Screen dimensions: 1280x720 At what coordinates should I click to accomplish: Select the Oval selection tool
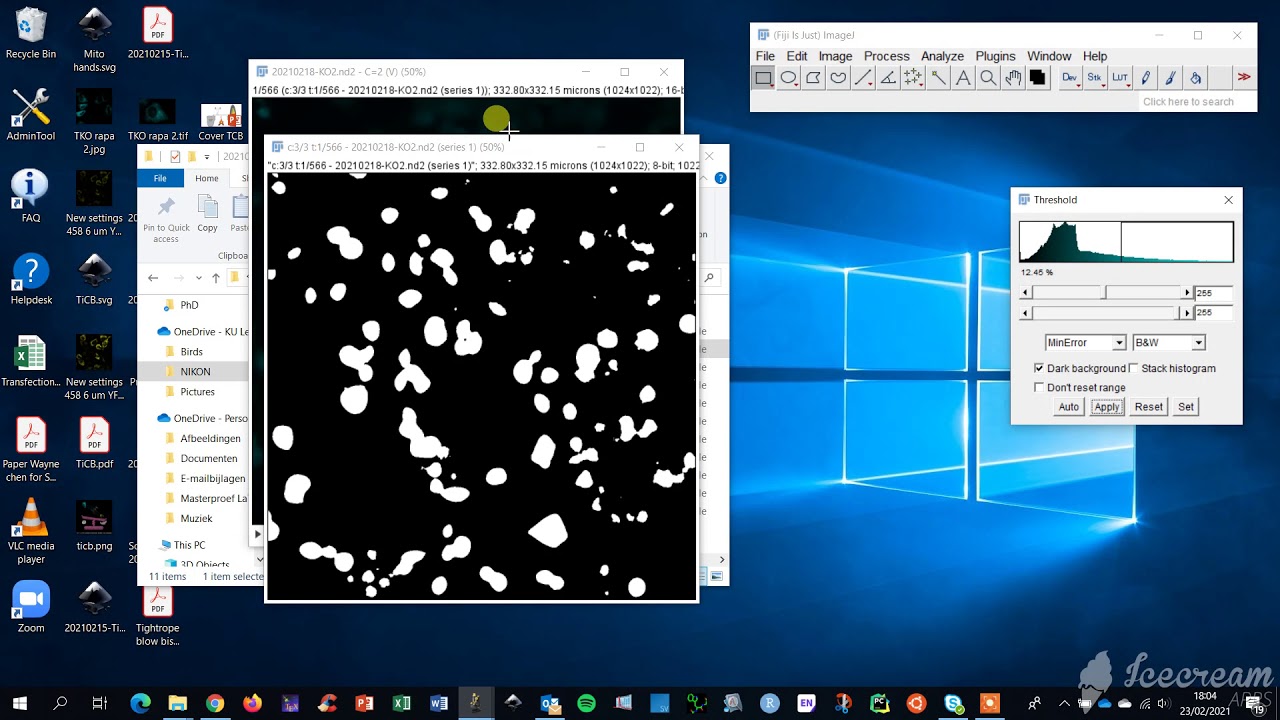789,78
